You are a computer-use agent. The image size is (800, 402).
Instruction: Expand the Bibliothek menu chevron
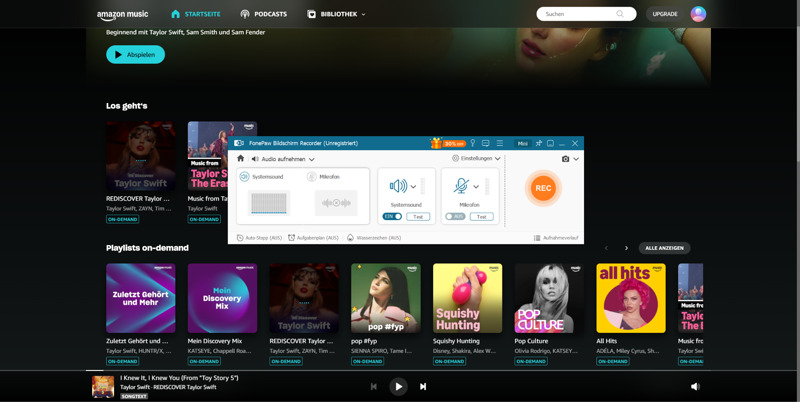point(363,14)
